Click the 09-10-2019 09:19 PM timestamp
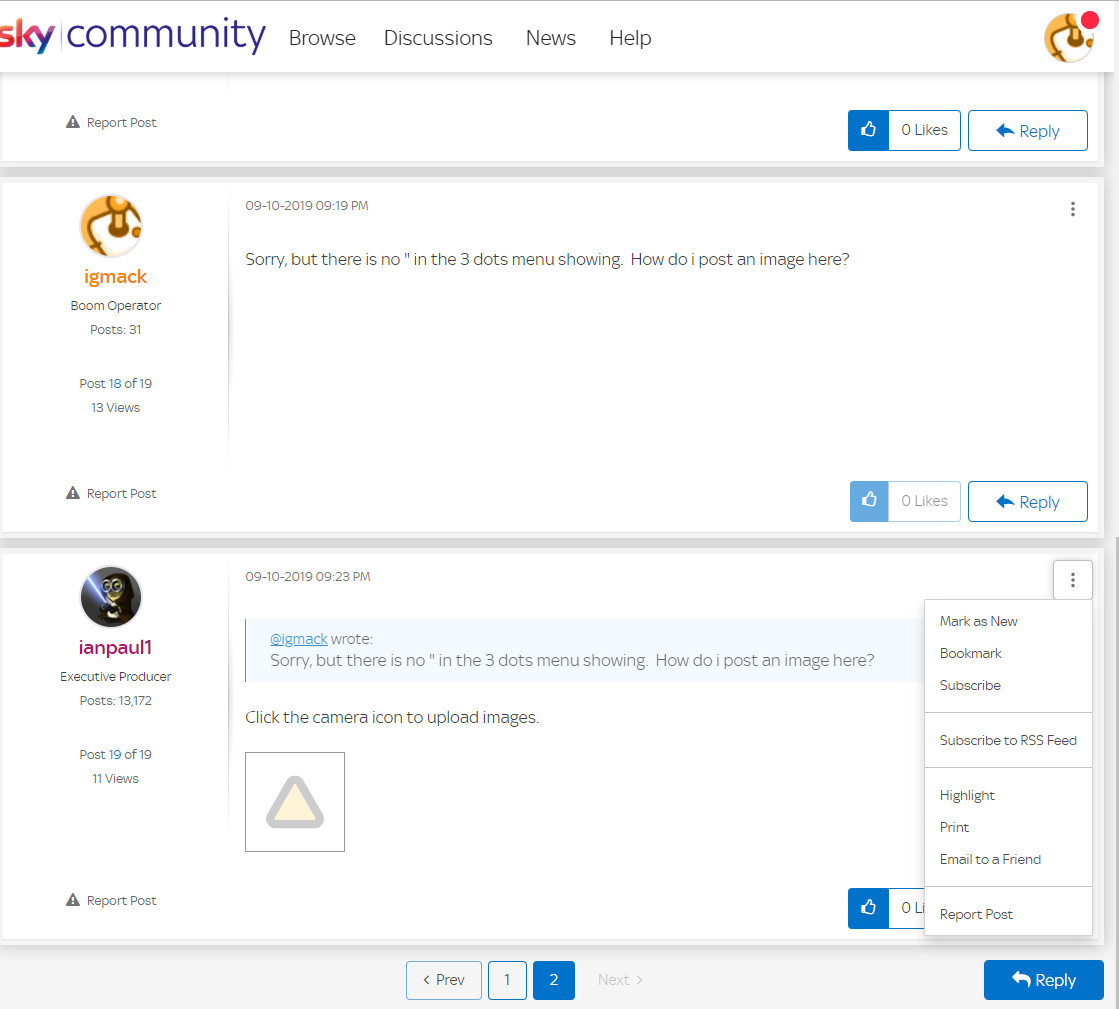The width and height of the screenshot is (1119, 1009). point(307,206)
